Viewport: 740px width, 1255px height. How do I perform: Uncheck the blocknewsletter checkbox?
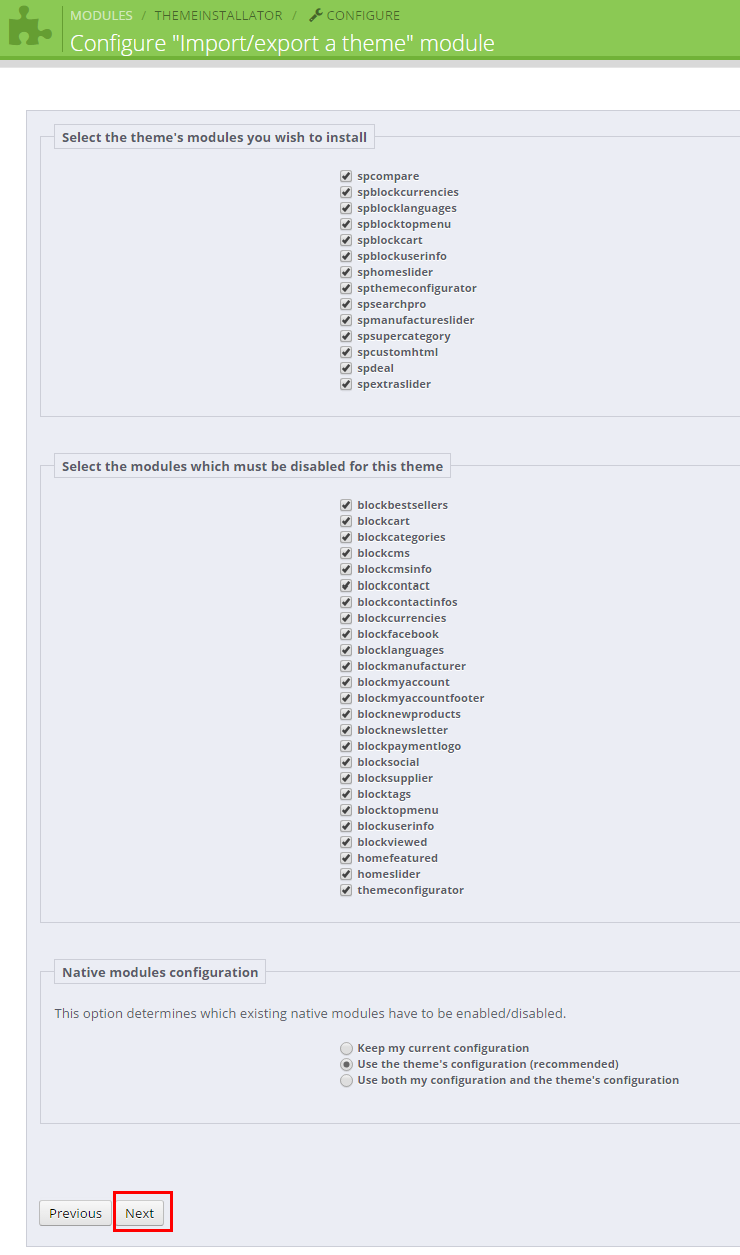pos(346,730)
